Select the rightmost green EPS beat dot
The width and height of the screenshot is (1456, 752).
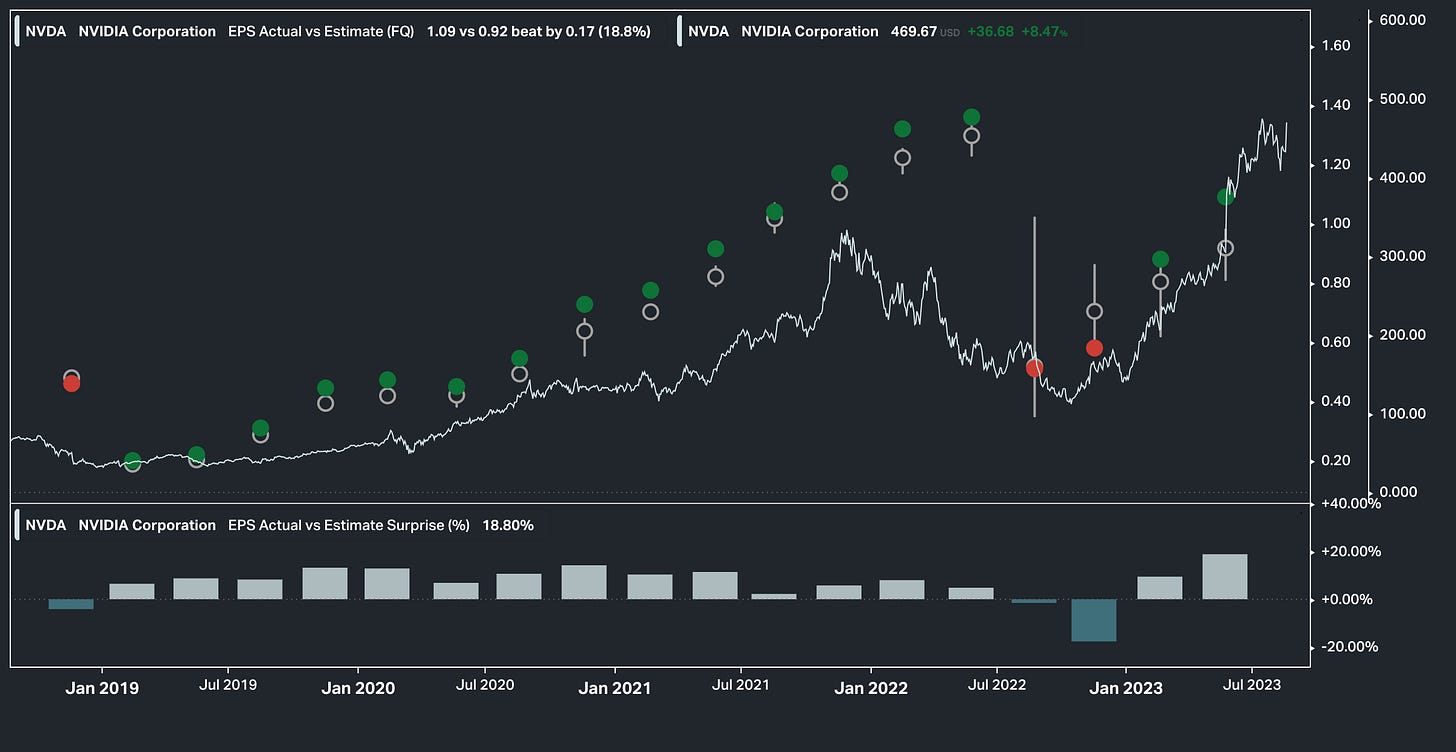click(x=1225, y=197)
